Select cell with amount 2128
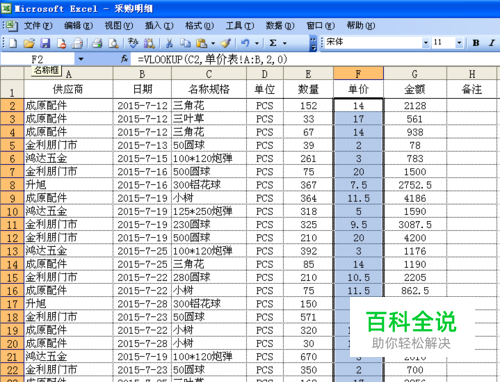 (415, 106)
